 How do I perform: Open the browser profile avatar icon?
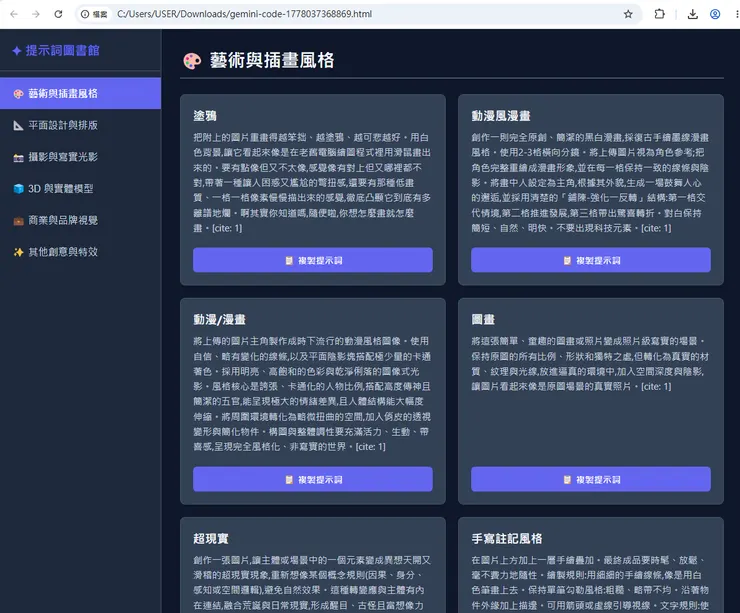pyautogui.click(x=715, y=14)
